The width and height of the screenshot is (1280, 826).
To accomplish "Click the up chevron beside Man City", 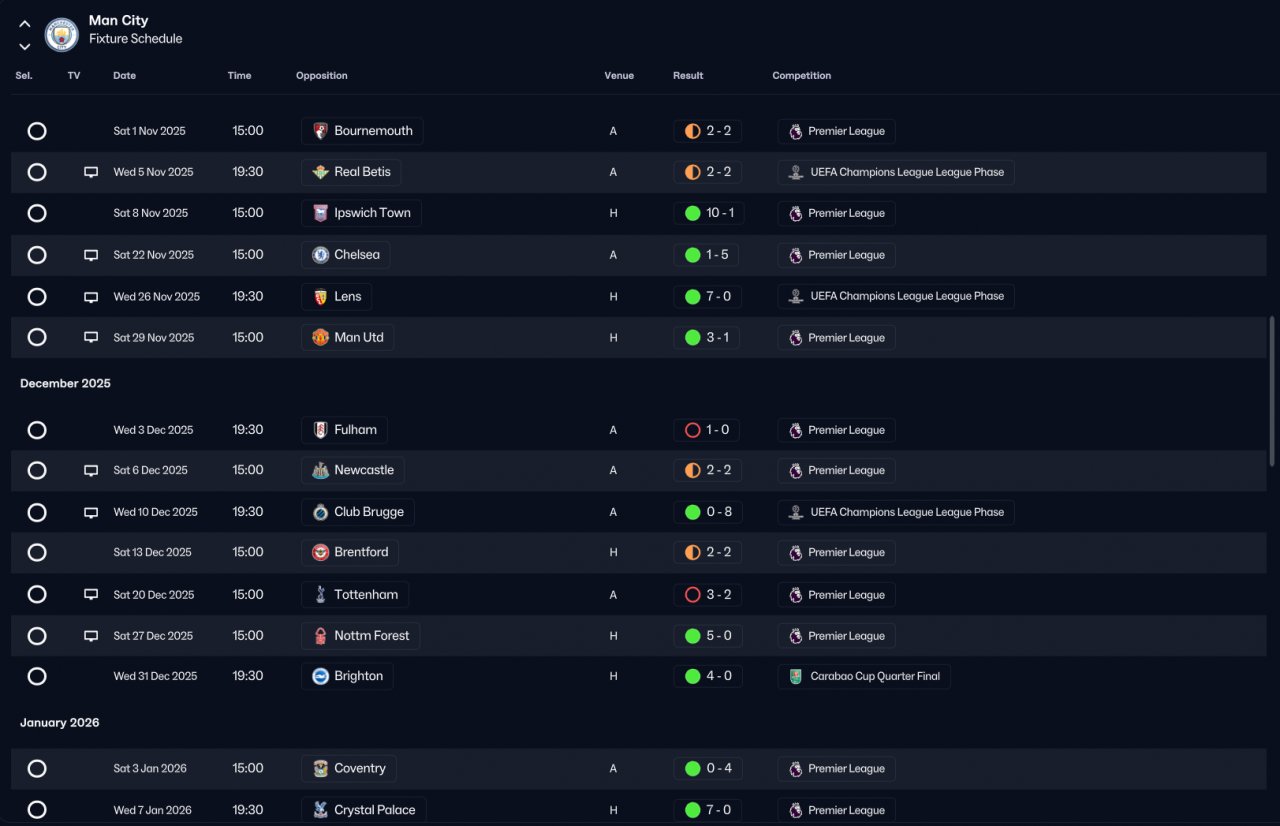I will click(x=25, y=24).
